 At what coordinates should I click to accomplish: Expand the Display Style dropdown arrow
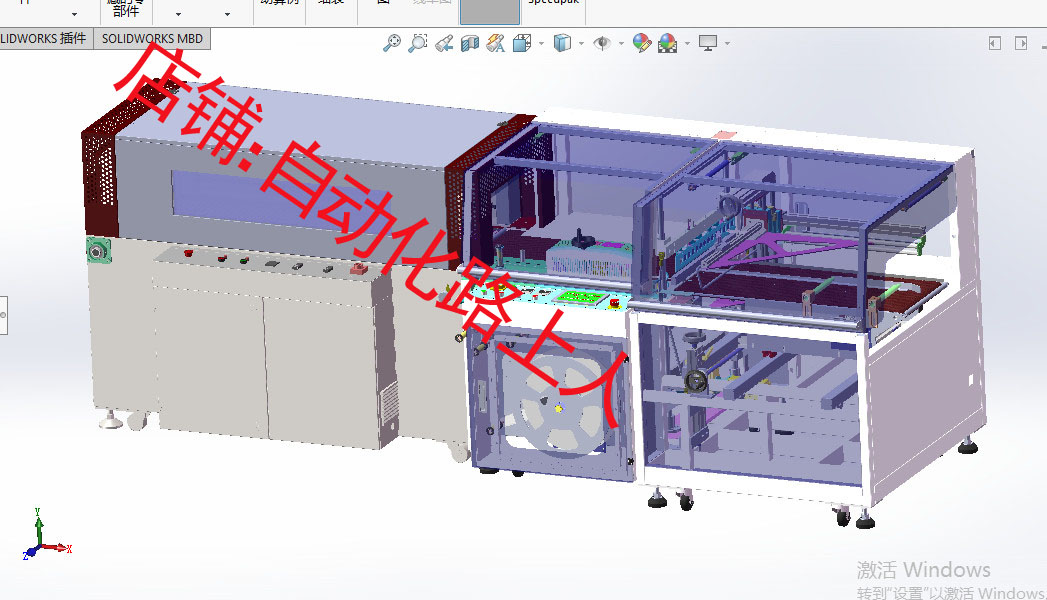click(x=581, y=44)
